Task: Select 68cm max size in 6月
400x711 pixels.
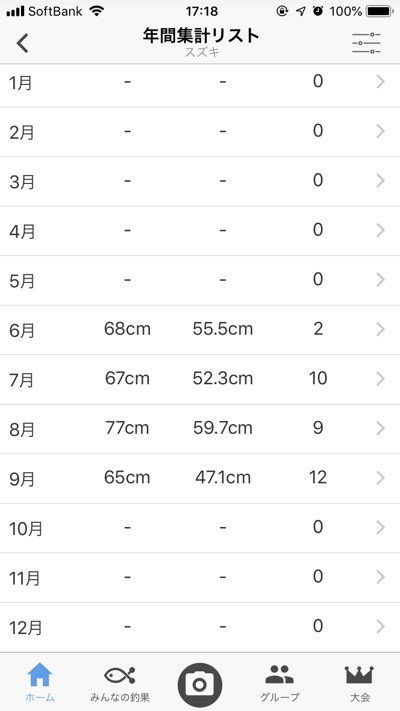Action: (127, 329)
